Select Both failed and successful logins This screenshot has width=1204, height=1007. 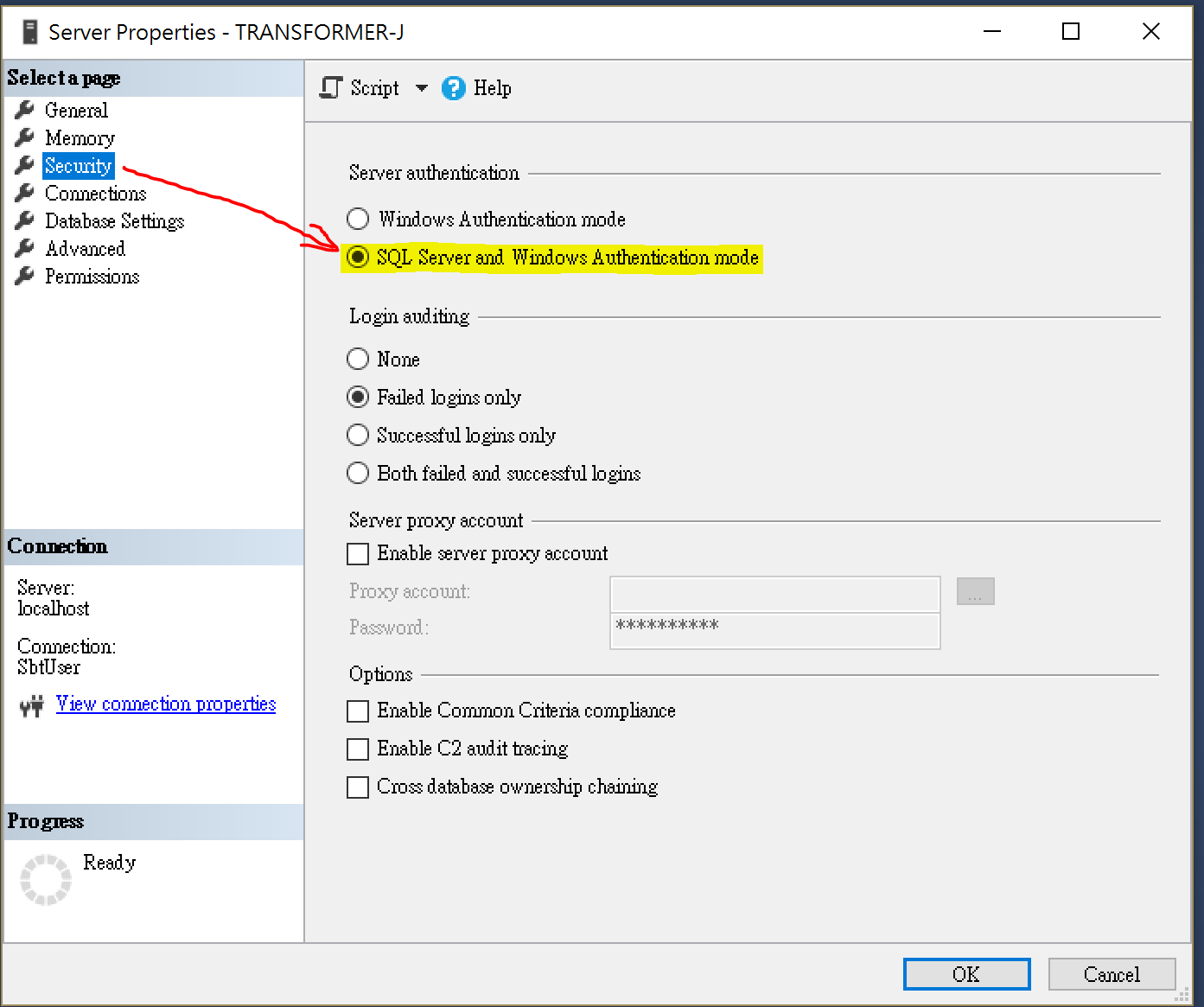(358, 473)
